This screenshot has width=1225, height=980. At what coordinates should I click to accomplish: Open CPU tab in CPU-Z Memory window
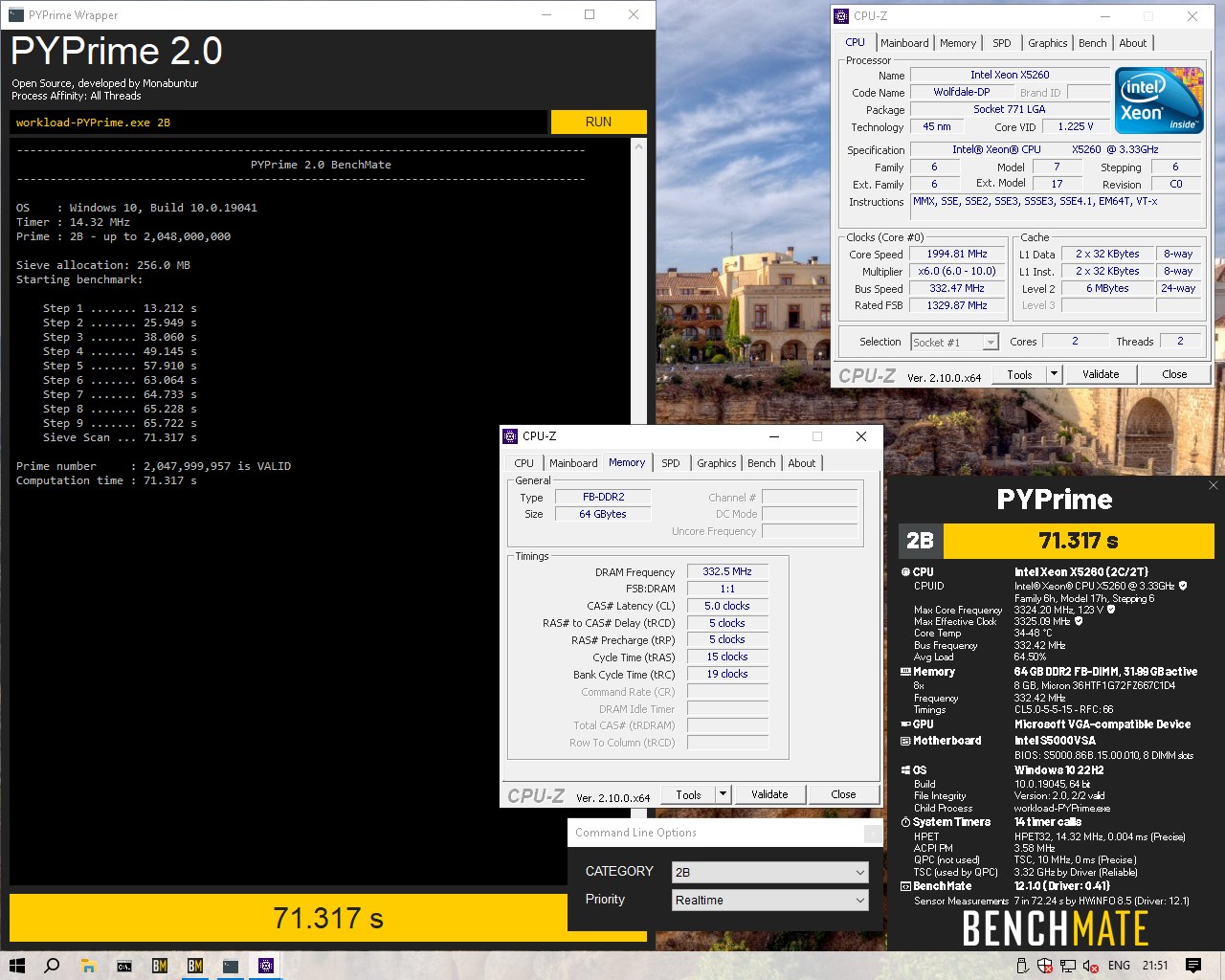(524, 463)
